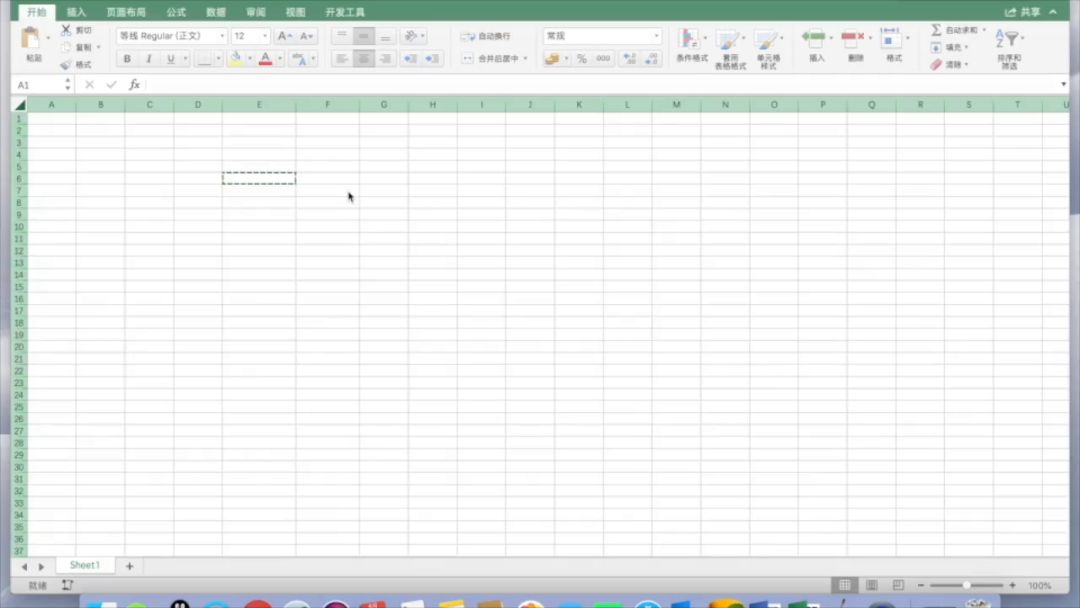This screenshot has height=608, width=1080.
Task: Expand the font size 12 dropdown
Action: click(x=265, y=36)
